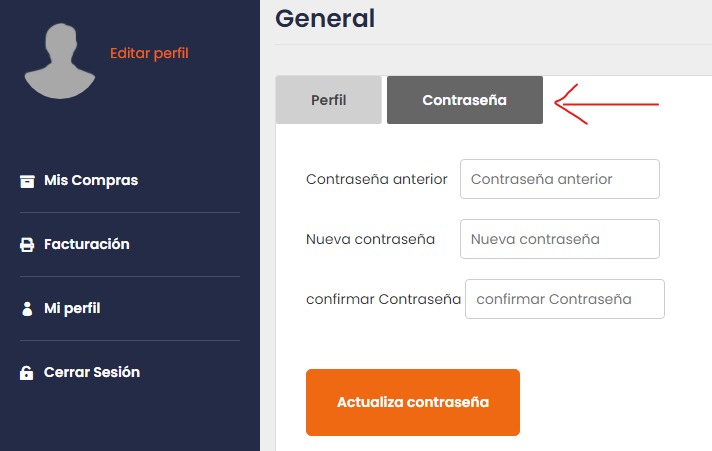Select the Contraseña tab

click(x=464, y=100)
